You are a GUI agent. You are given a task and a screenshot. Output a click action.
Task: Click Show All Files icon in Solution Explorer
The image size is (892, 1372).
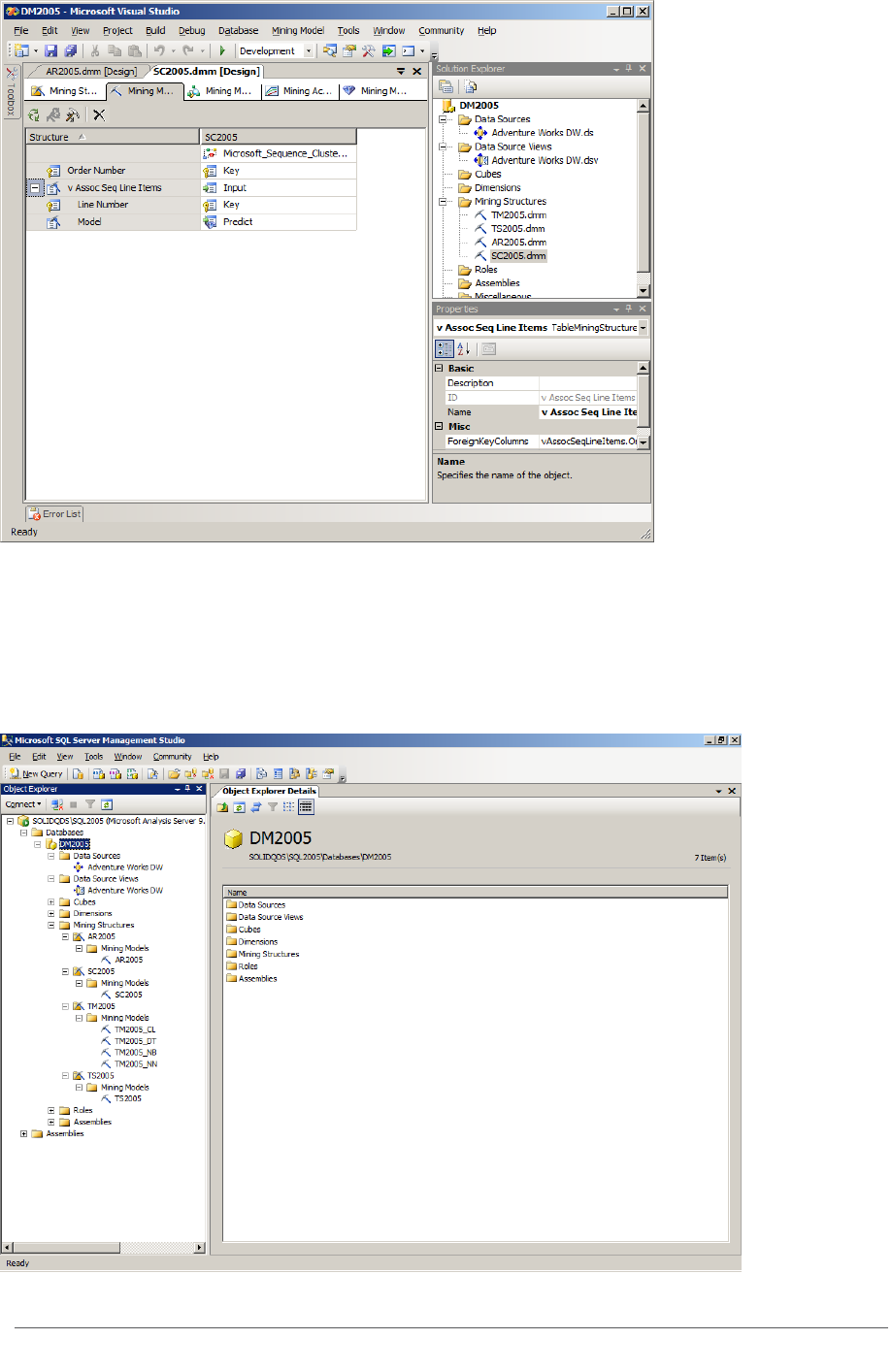pos(471,86)
